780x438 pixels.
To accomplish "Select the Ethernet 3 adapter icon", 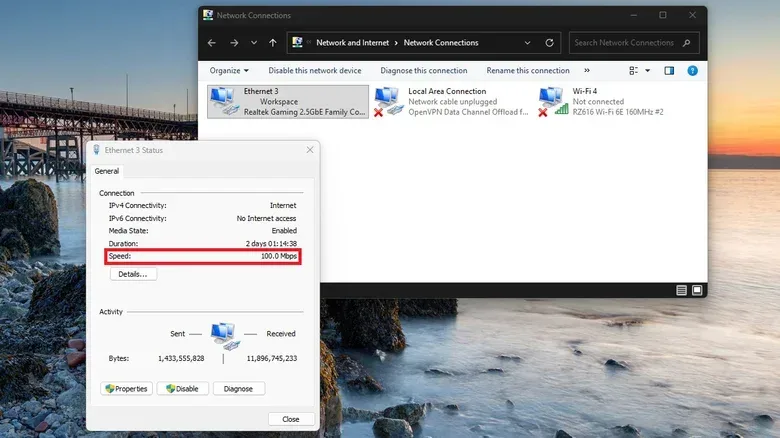I will (x=225, y=101).
